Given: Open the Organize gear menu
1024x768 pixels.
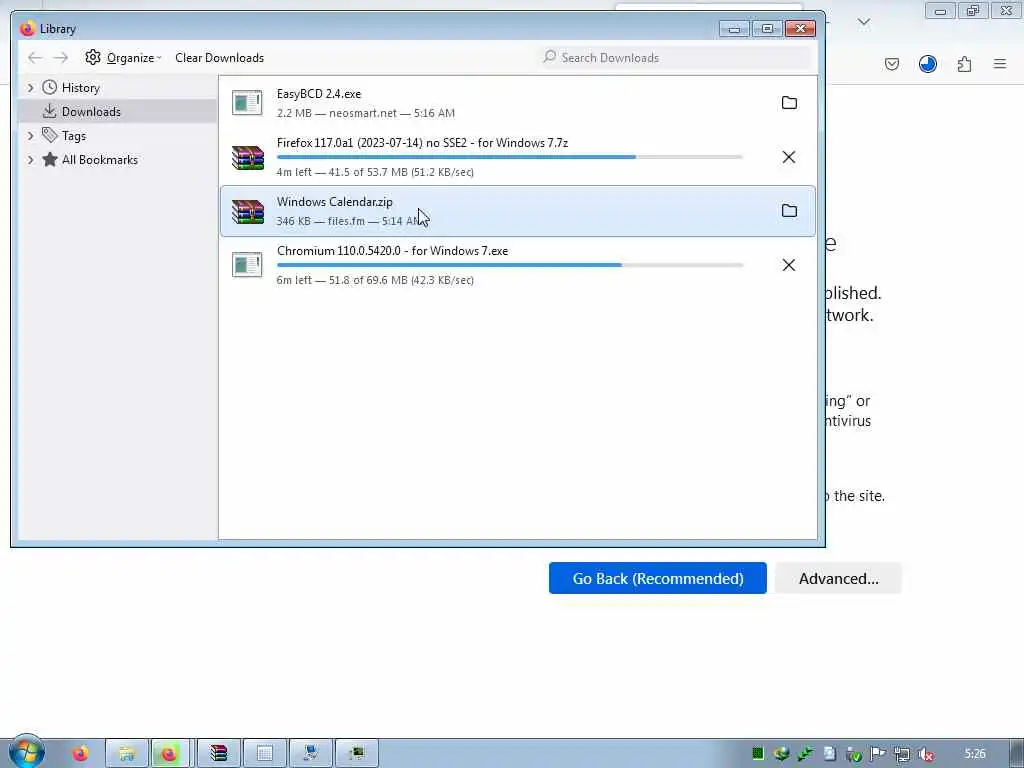Looking at the screenshot, I should tap(123, 57).
